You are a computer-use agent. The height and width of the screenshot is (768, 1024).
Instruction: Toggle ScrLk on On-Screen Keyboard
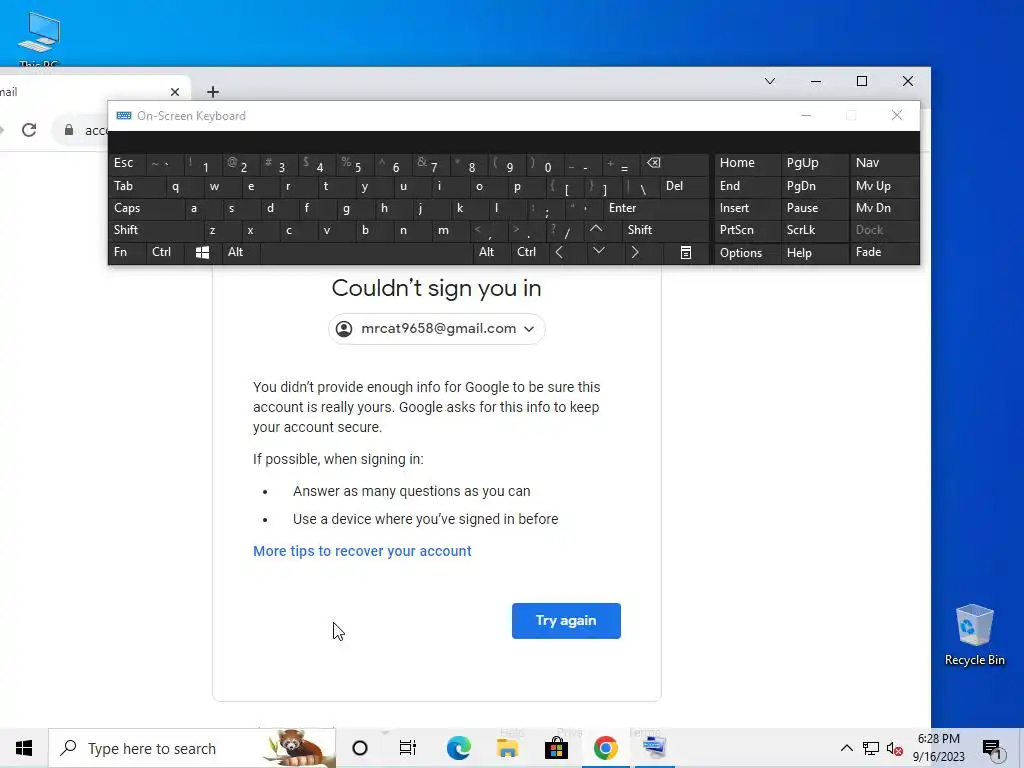point(814,230)
